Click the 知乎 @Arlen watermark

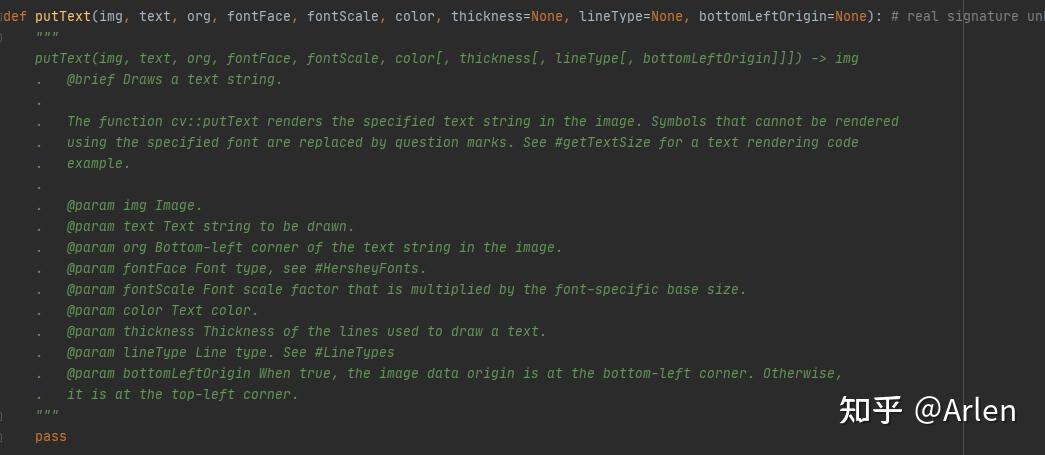click(927, 410)
